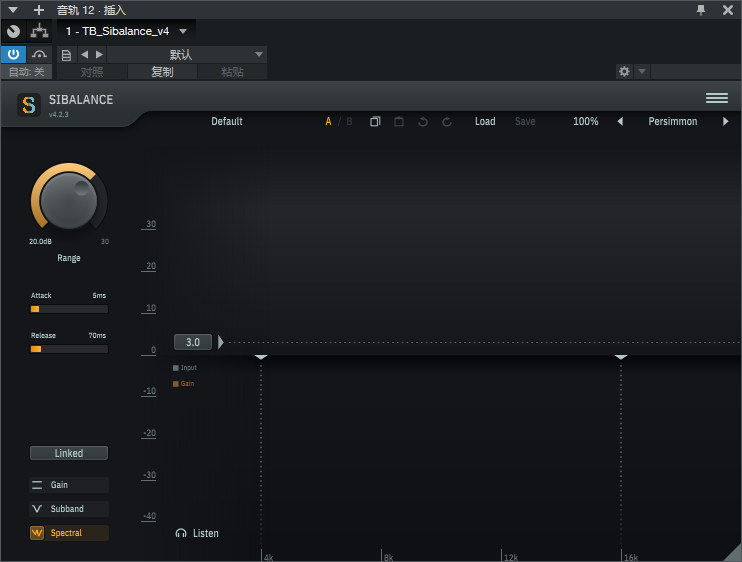Click the Persimmon theme name
Image resolution: width=742 pixels, height=562 pixels.
click(672, 122)
